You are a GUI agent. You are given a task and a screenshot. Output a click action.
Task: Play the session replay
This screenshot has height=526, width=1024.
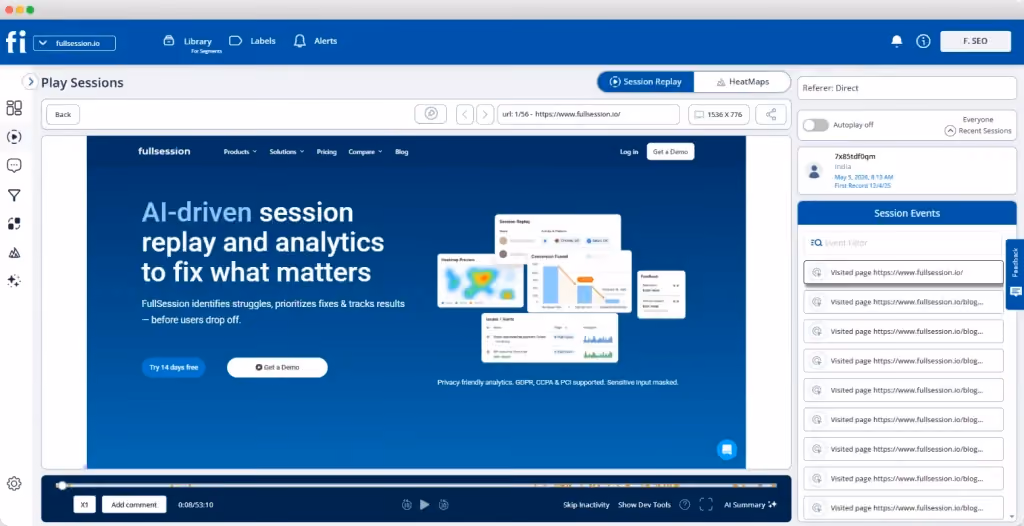(424, 504)
